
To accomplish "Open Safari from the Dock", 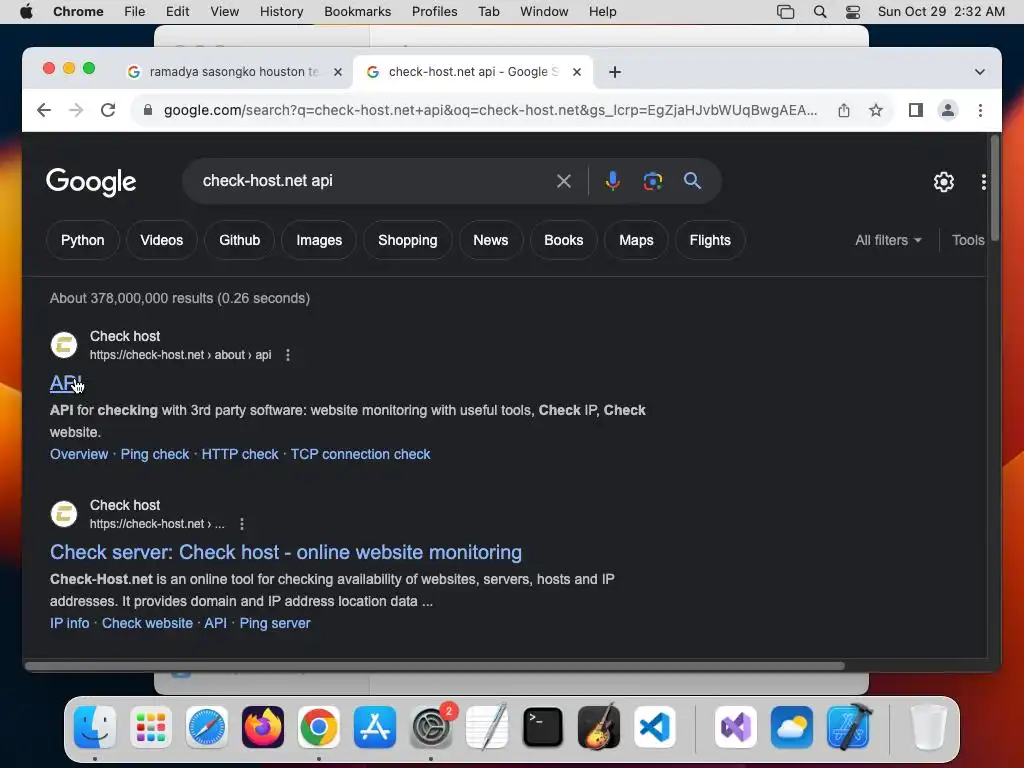I will pyautogui.click(x=207, y=727).
